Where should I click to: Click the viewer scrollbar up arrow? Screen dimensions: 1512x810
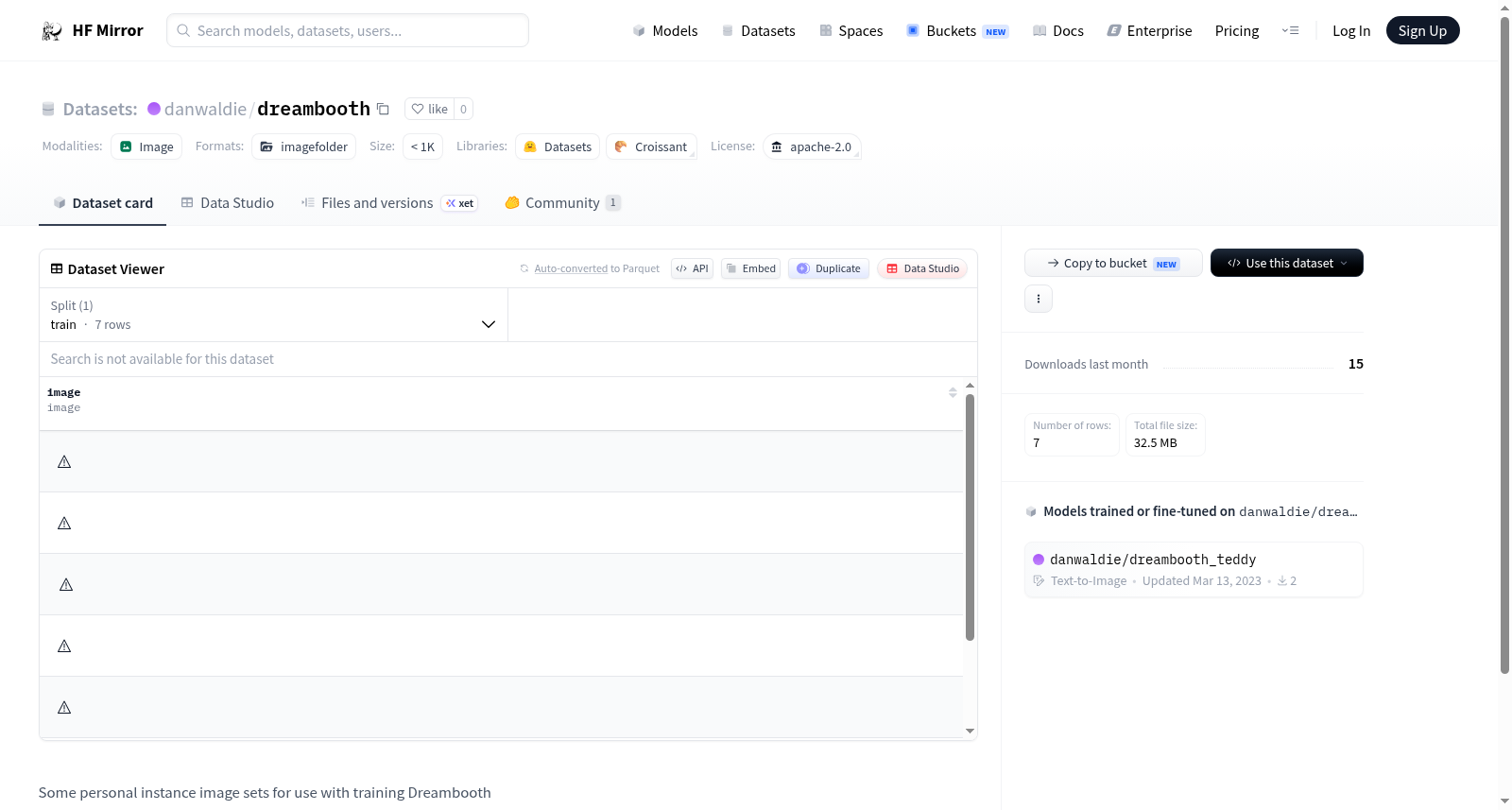click(x=970, y=386)
